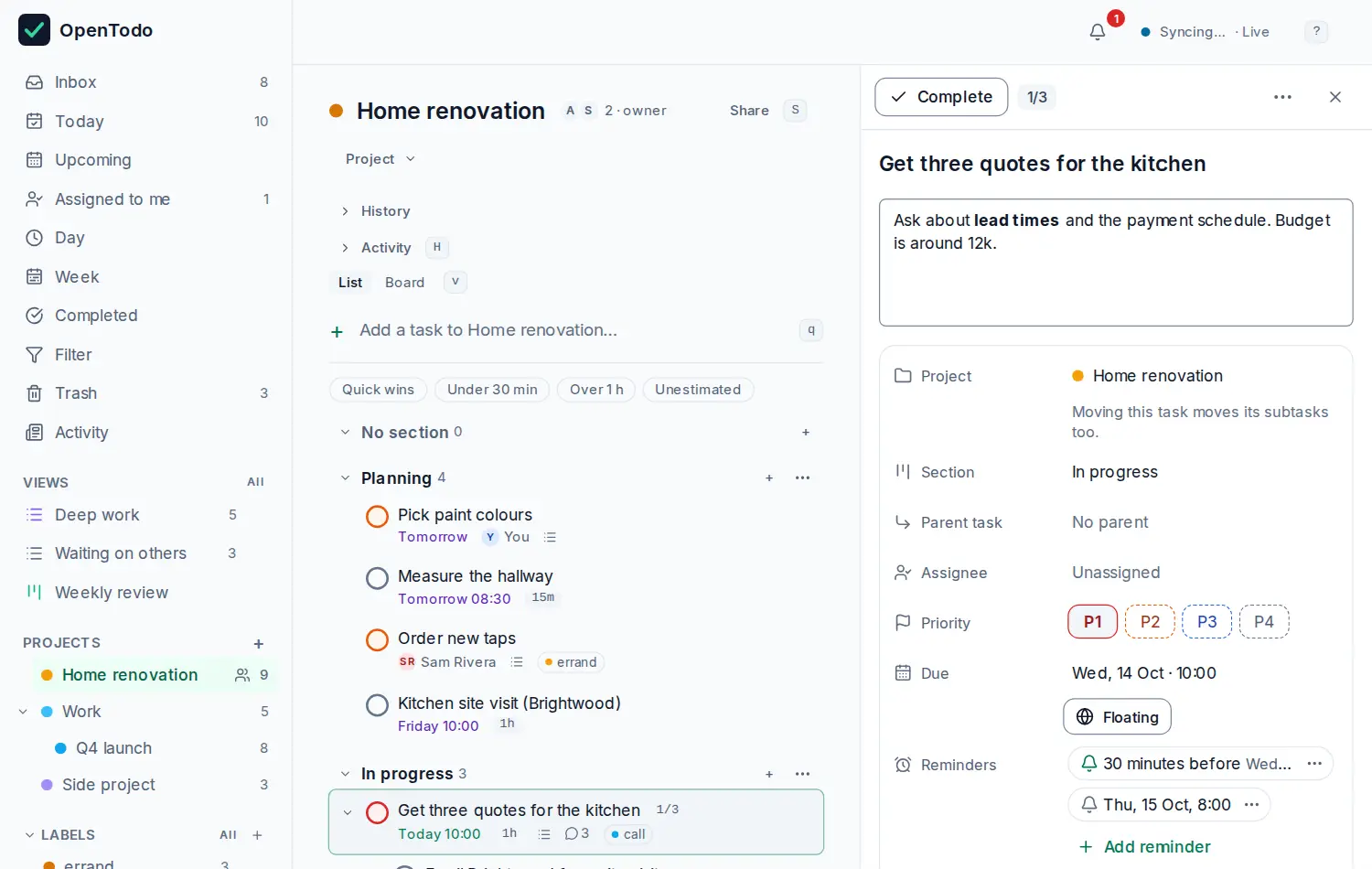Mark Order new taps as complete
The width and height of the screenshot is (1372, 869).
pos(377,639)
